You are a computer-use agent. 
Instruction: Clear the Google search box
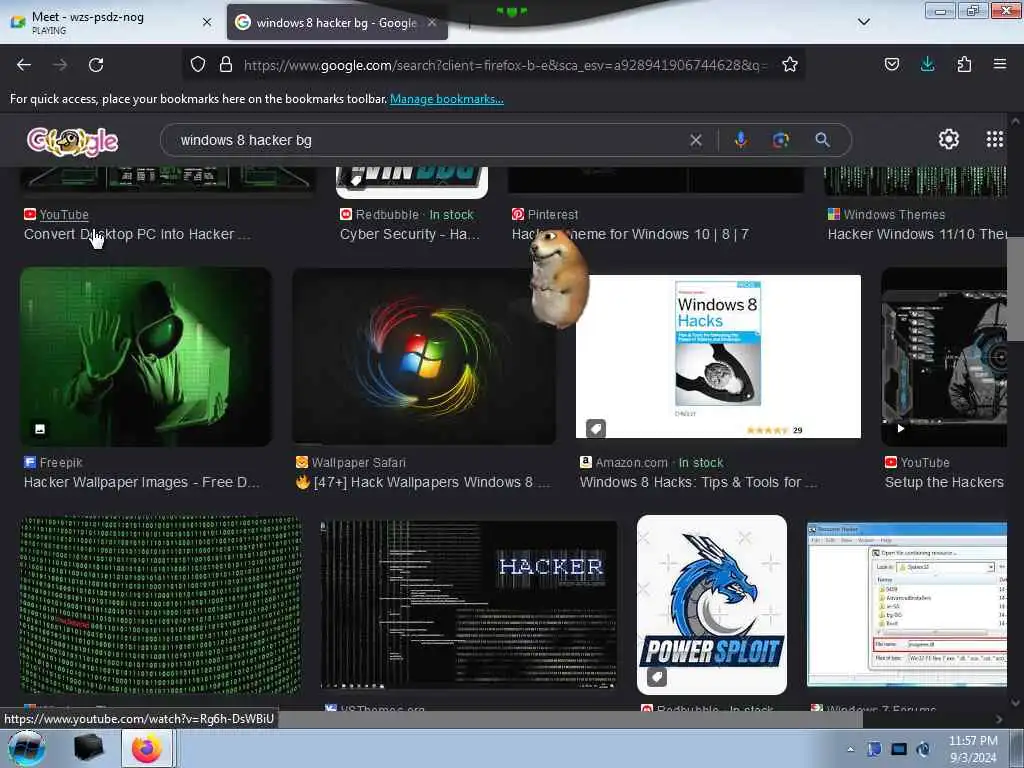696,140
